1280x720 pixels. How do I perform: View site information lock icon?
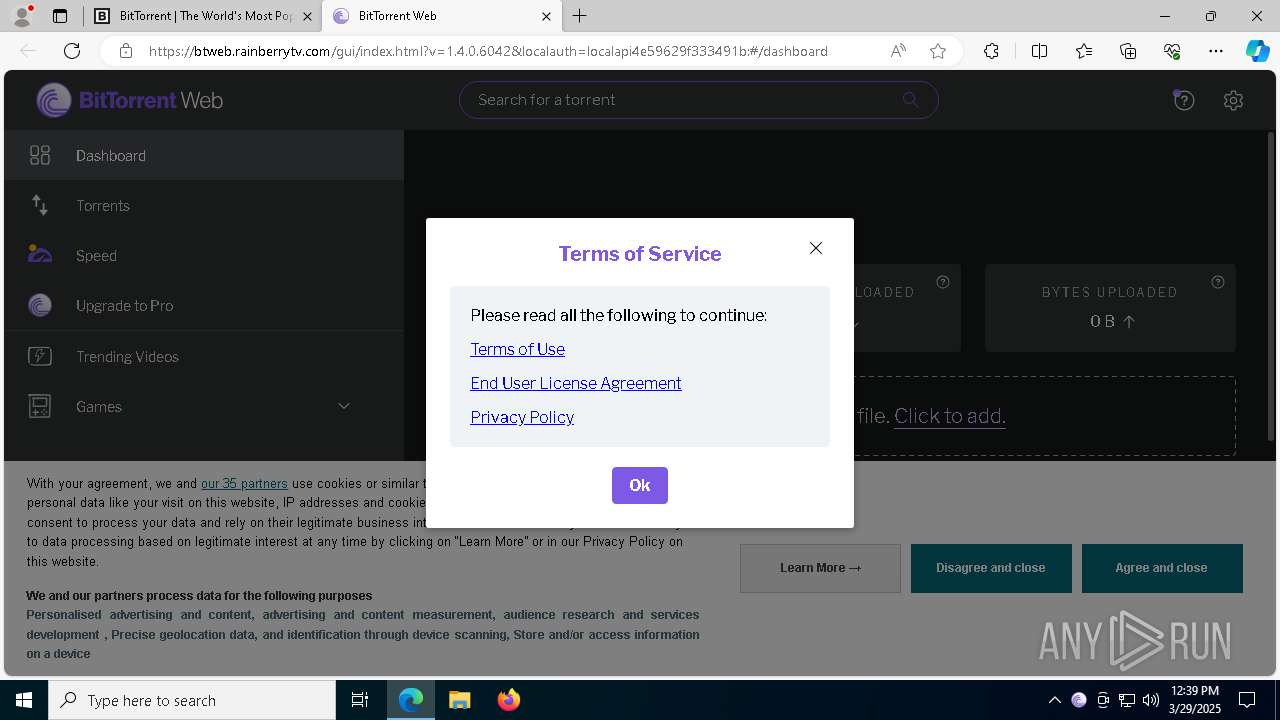click(x=126, y=51)
